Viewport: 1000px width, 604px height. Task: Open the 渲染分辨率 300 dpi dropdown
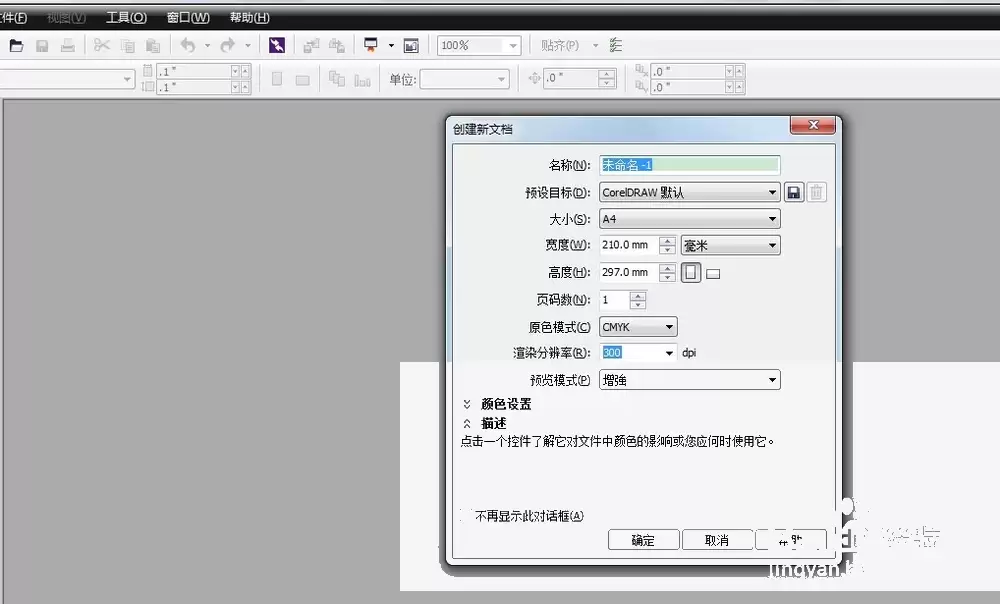point(669,353)
